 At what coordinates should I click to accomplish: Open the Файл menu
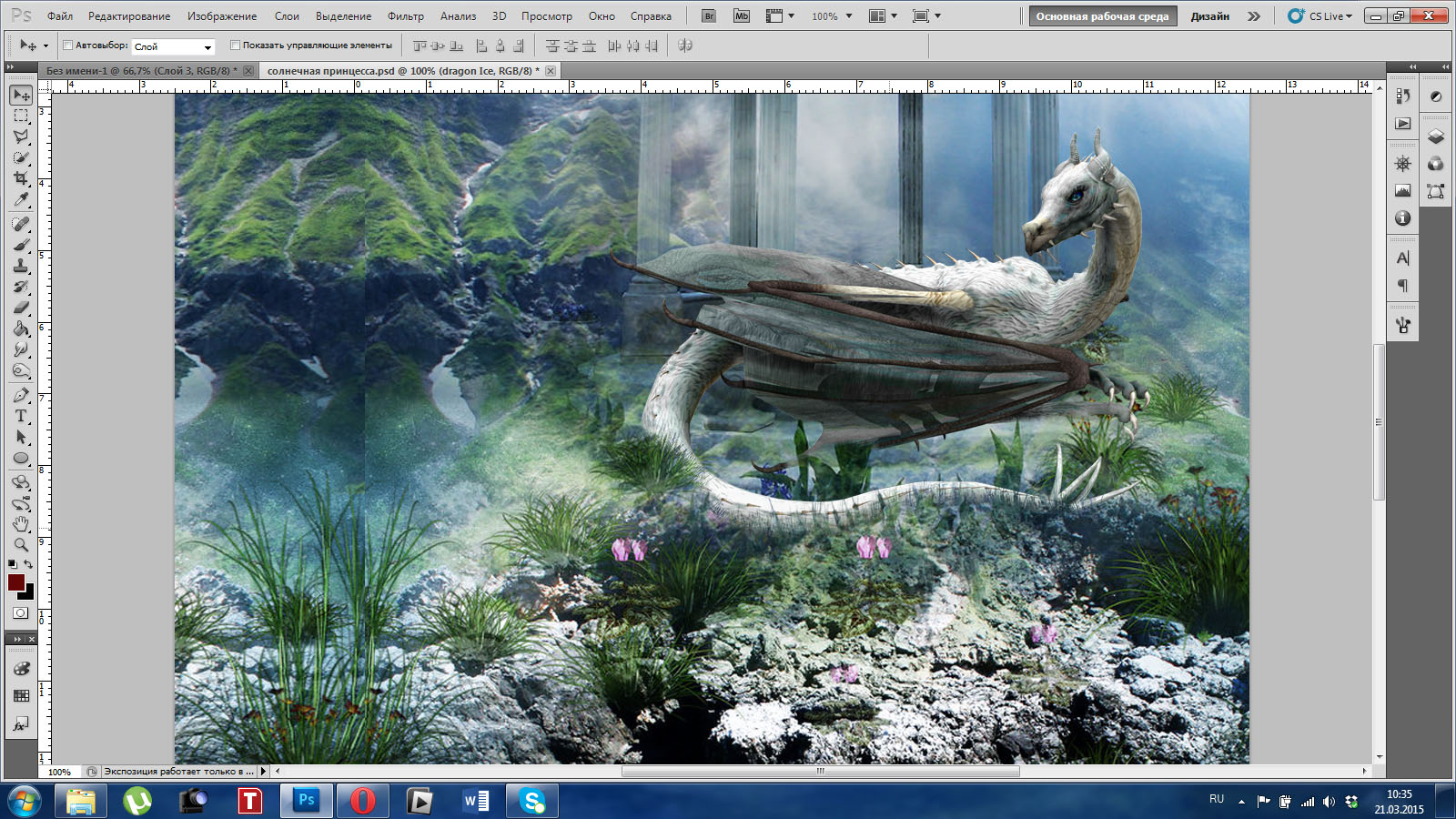60,16
